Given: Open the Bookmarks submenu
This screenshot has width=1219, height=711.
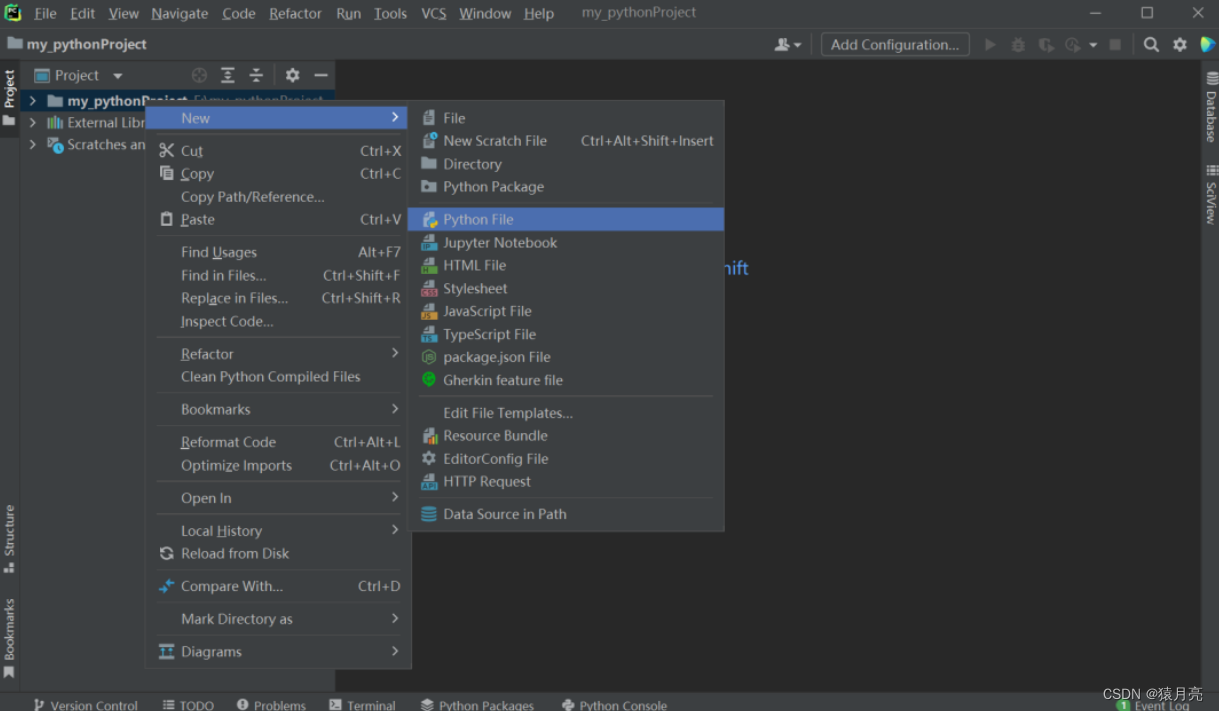Looking at the screenshot, I should pos(278,409).
